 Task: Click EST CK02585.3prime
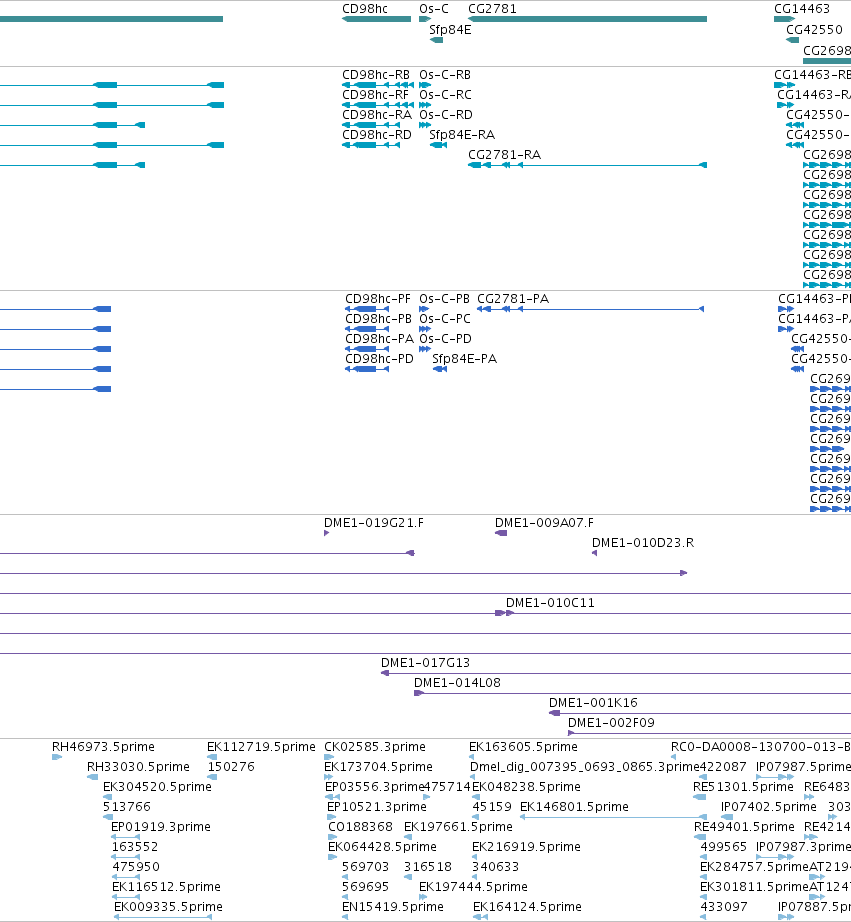375,747
